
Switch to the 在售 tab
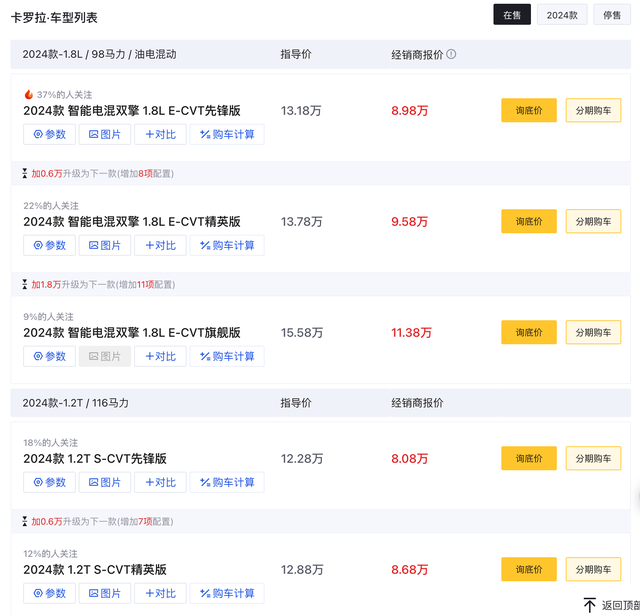512,15
